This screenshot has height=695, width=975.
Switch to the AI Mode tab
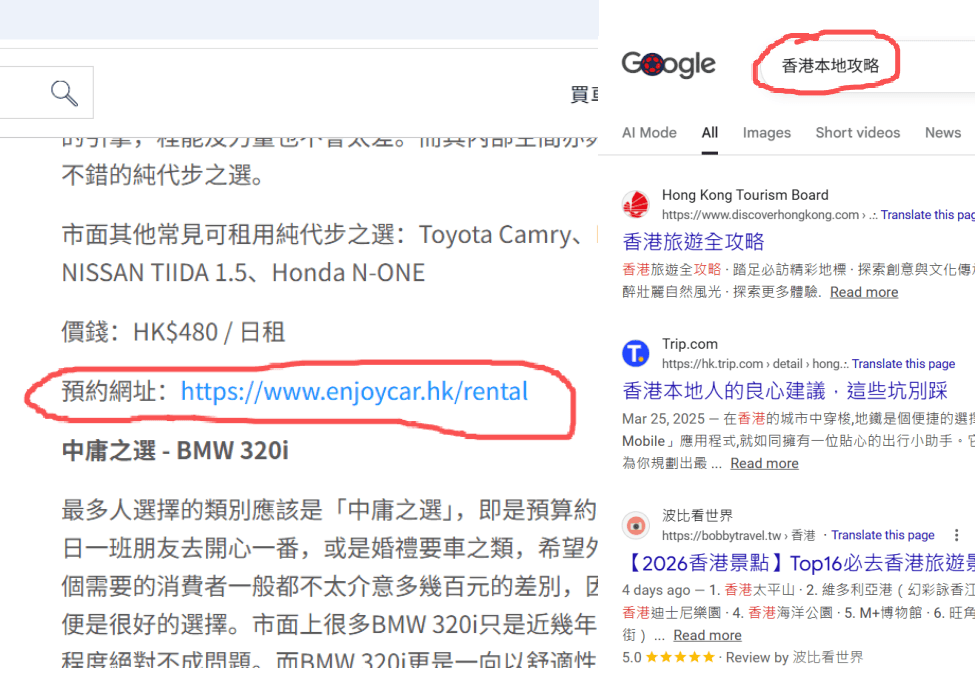click(649, 132)
